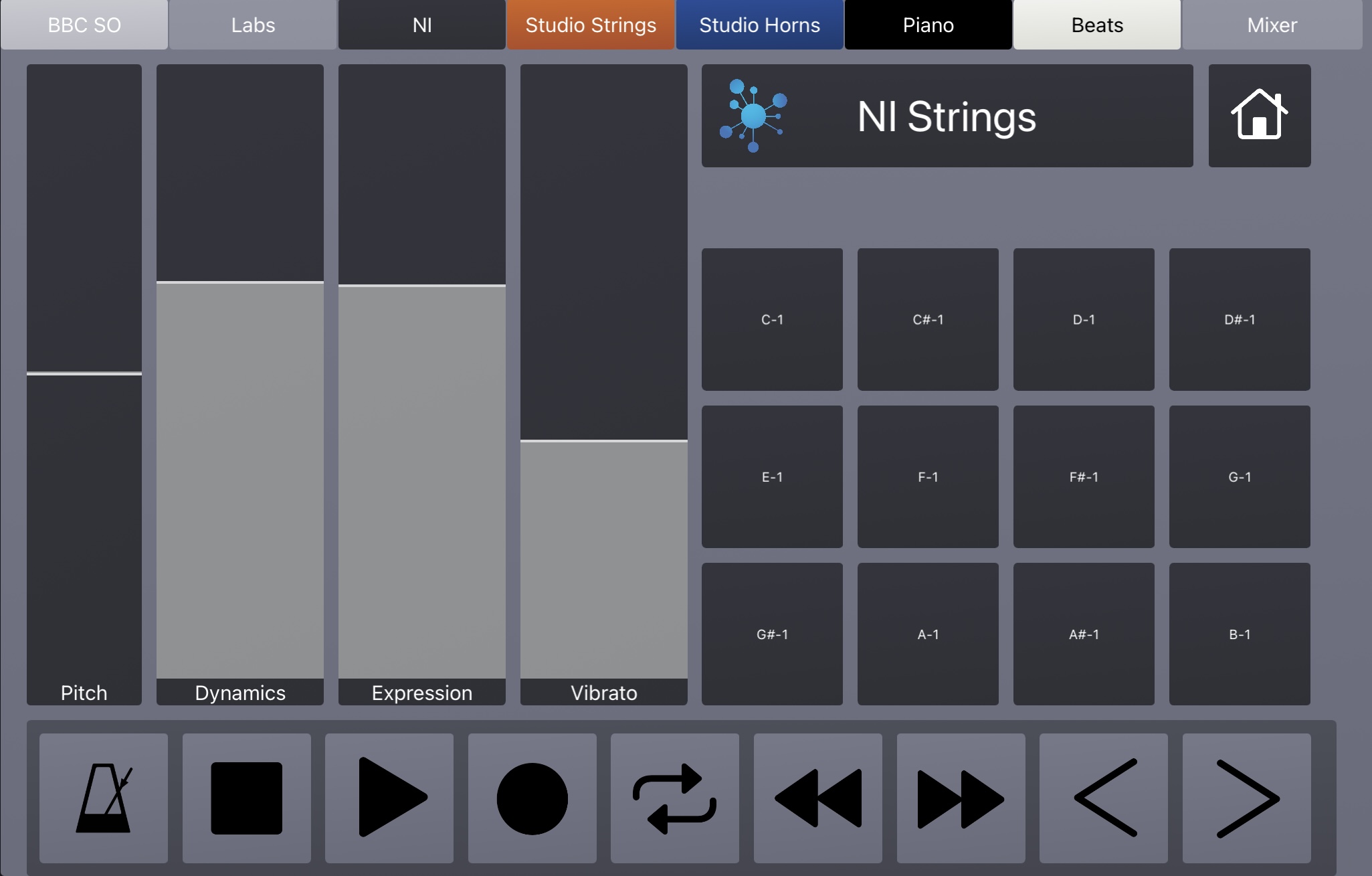1372x876 pixels.
Task: Click the Dynamics label
Action: click(x=240, y=693)
